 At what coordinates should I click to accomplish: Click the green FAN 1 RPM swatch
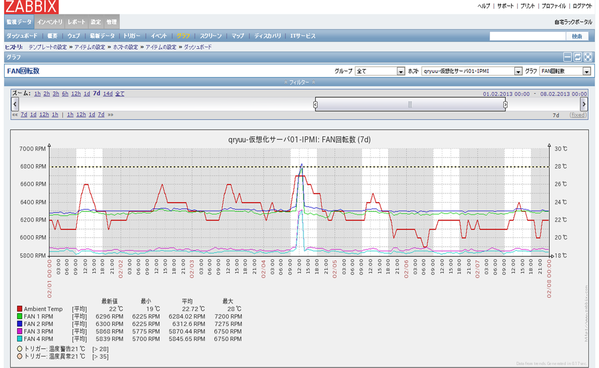(x=19, y=316)
